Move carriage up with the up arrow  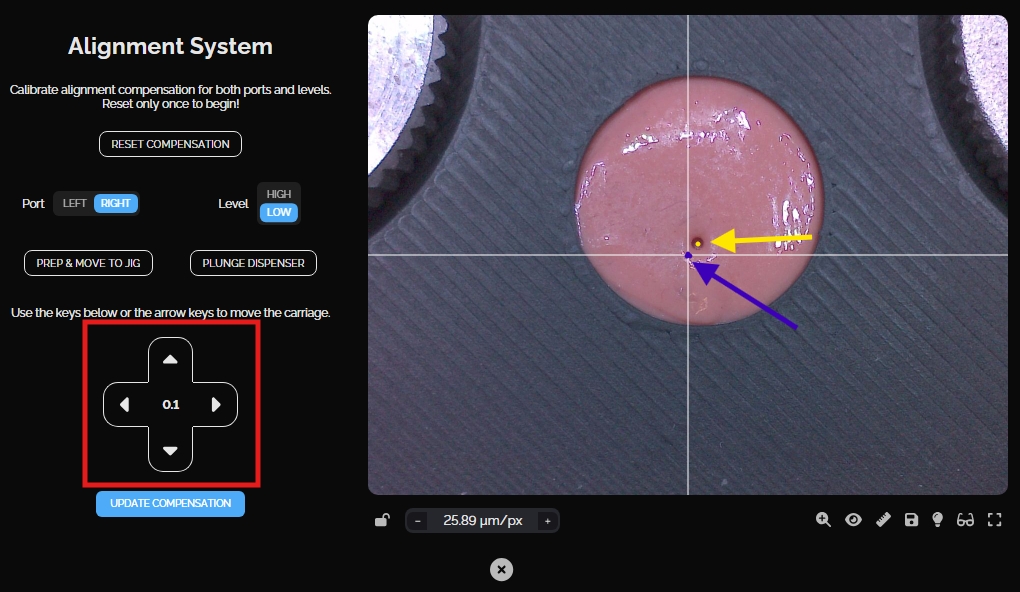(x=170, y=359)
